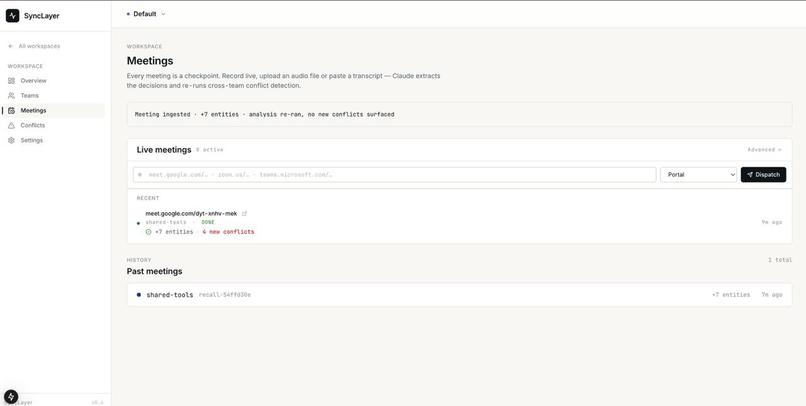Click the 'Meeting ingested' status banner

pos(459,114)
